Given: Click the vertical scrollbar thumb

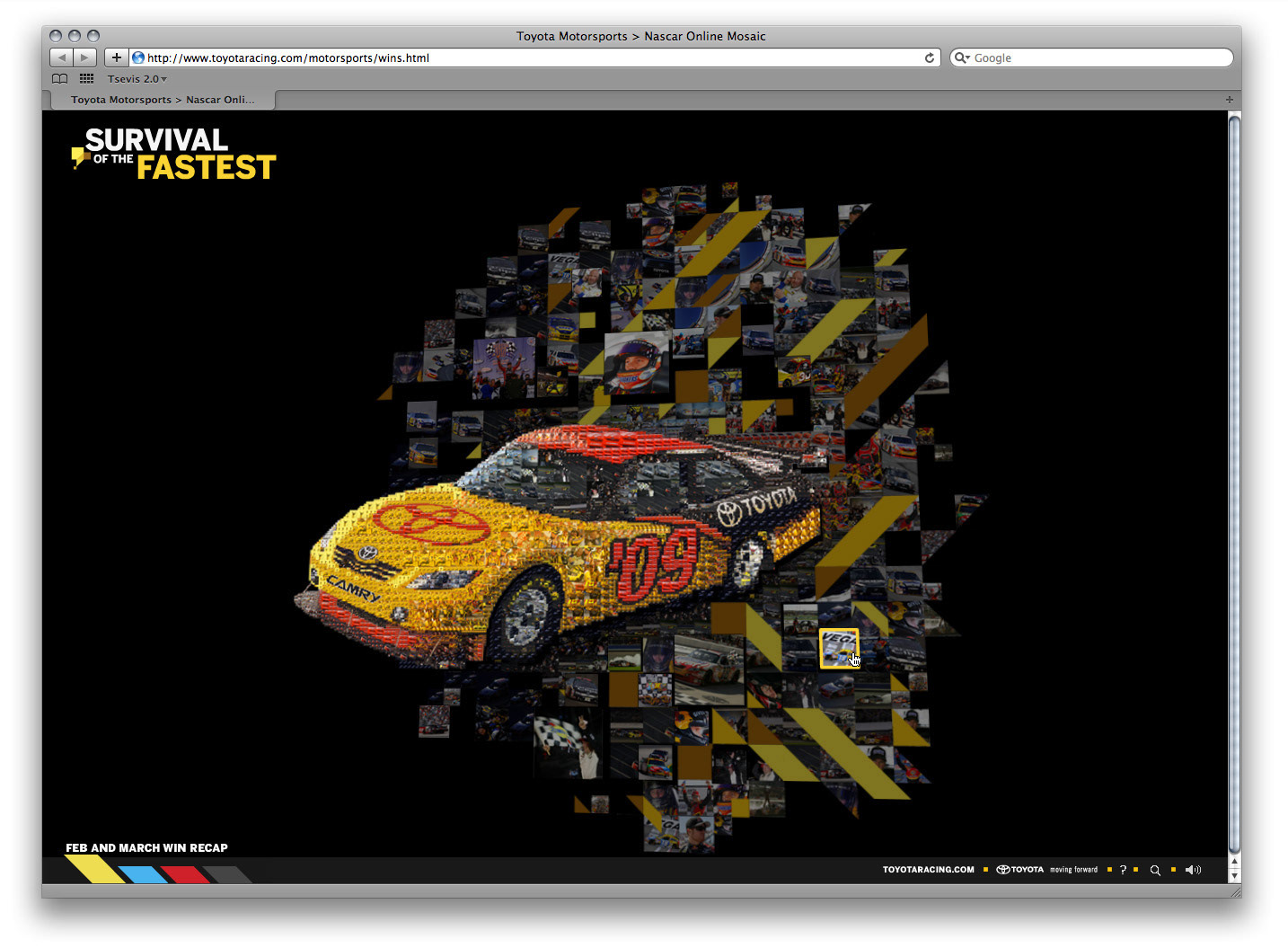Looking at the screenshot, I should click(1234, 483).
